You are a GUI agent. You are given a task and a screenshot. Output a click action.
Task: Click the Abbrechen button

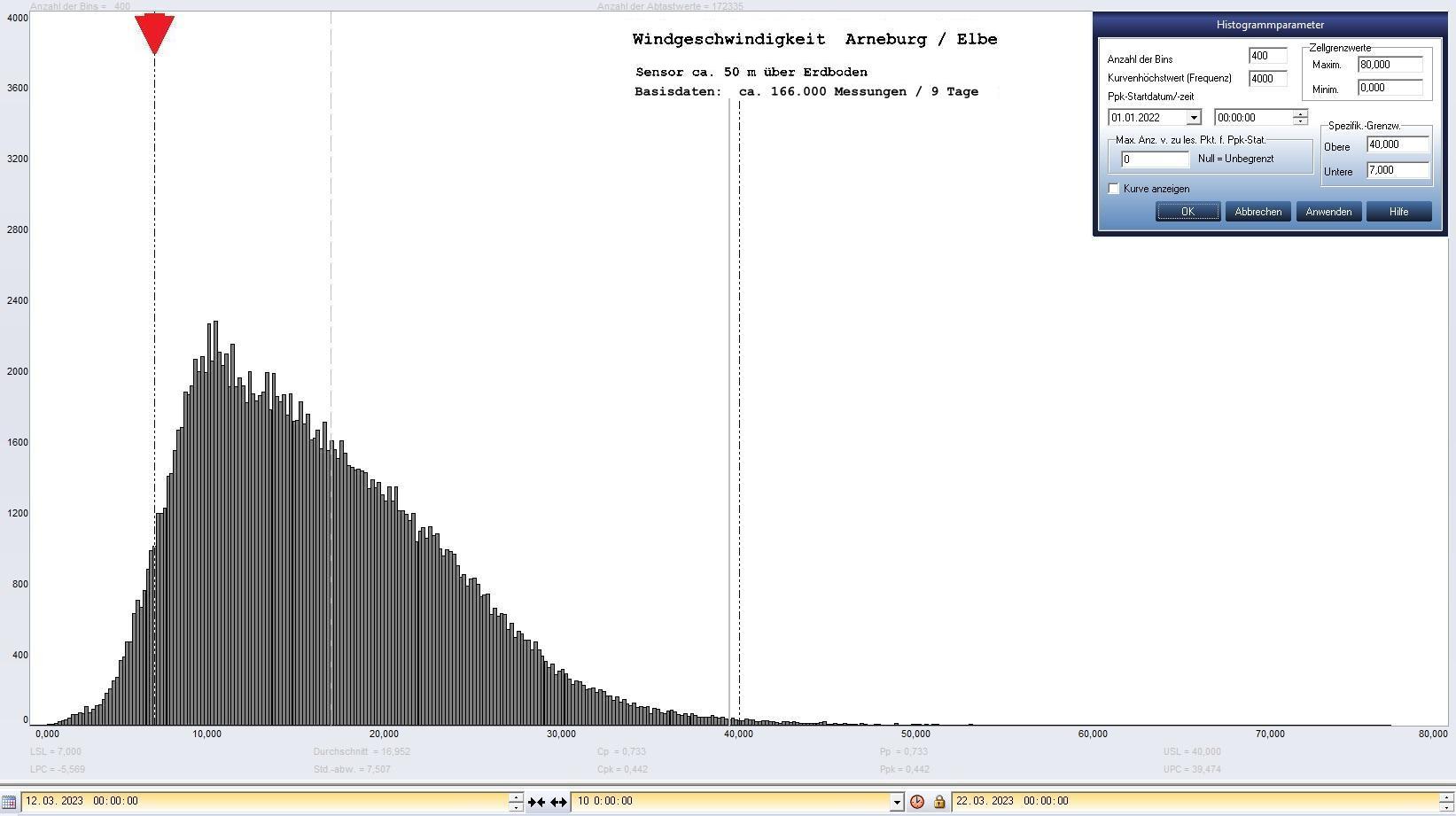1257,212
